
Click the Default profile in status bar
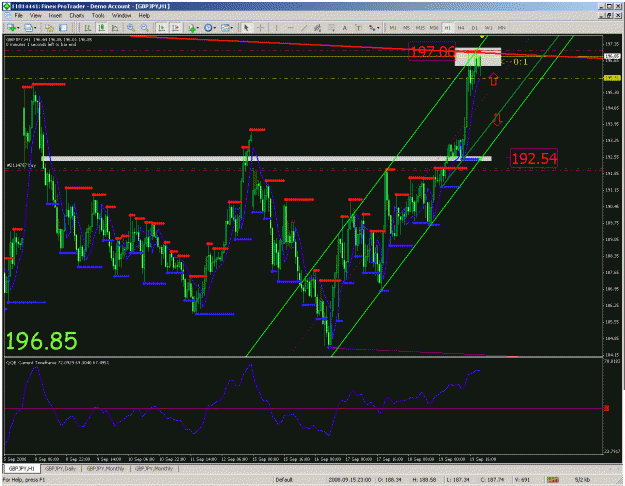point(284,480)
